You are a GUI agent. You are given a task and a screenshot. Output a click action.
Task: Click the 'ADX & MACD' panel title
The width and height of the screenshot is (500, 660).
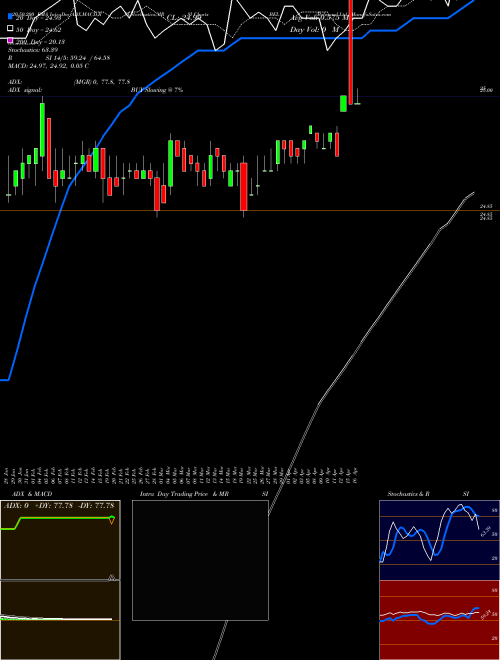(x=32, y=494)
